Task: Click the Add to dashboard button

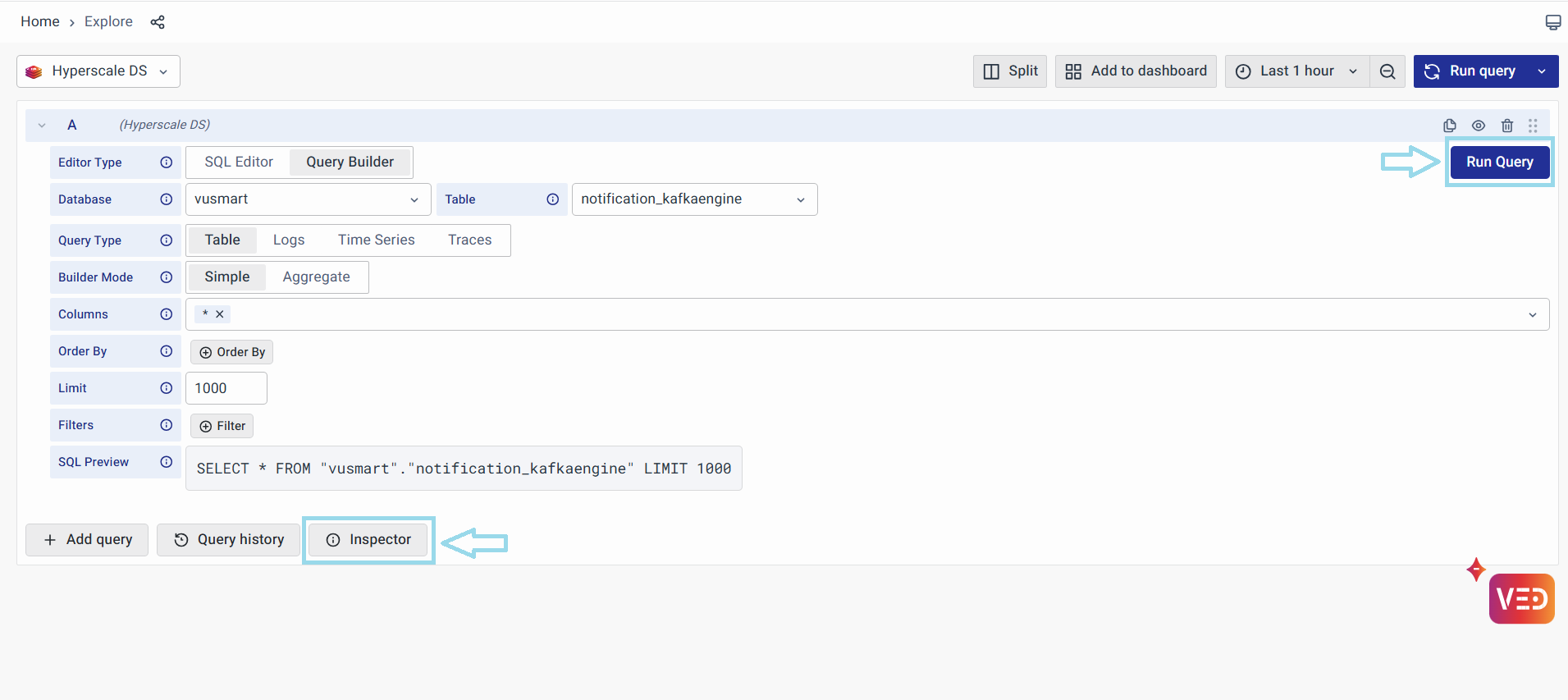Action: pos(1136,71)
